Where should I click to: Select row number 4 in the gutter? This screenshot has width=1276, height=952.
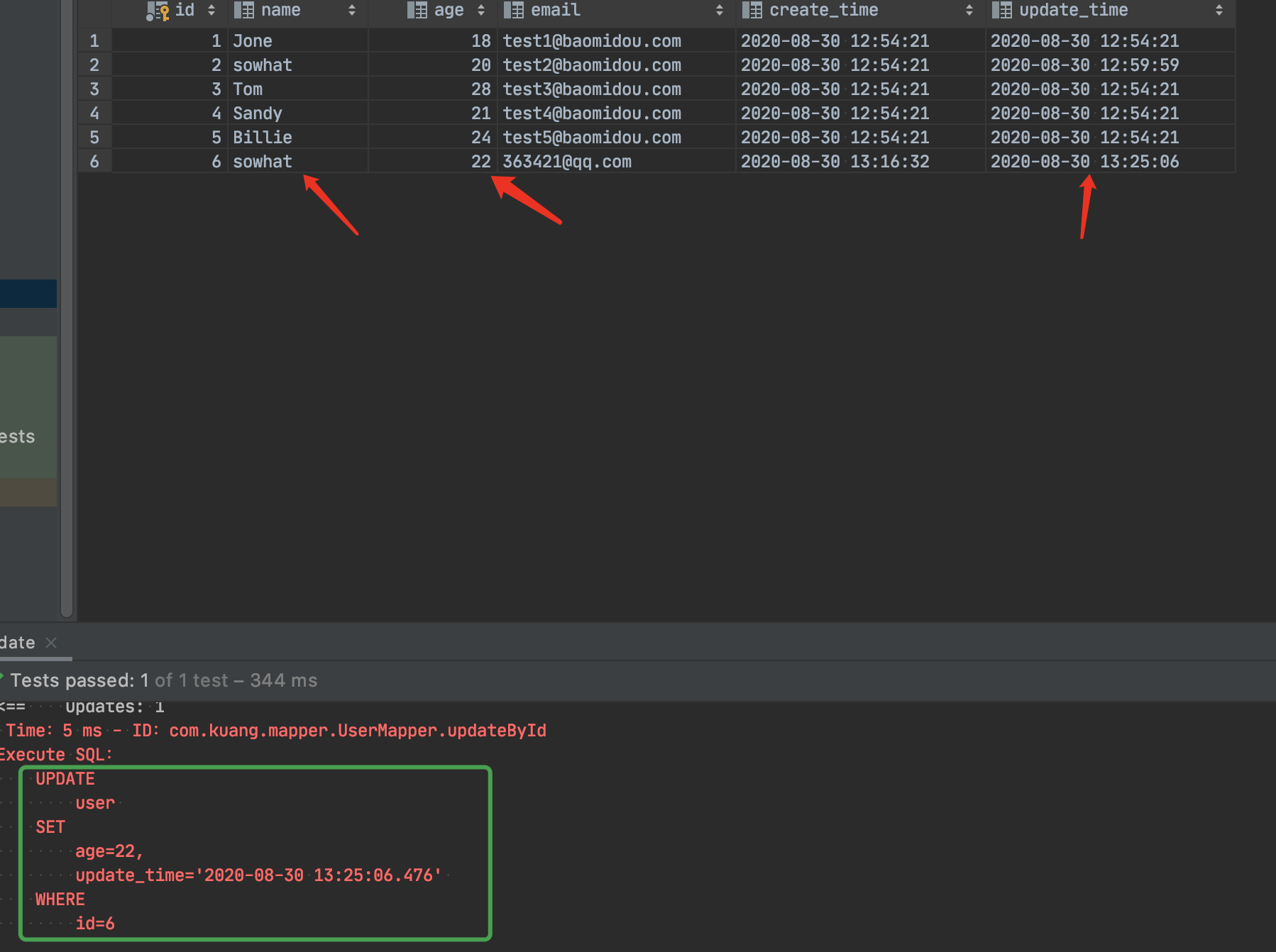point(94,114)
